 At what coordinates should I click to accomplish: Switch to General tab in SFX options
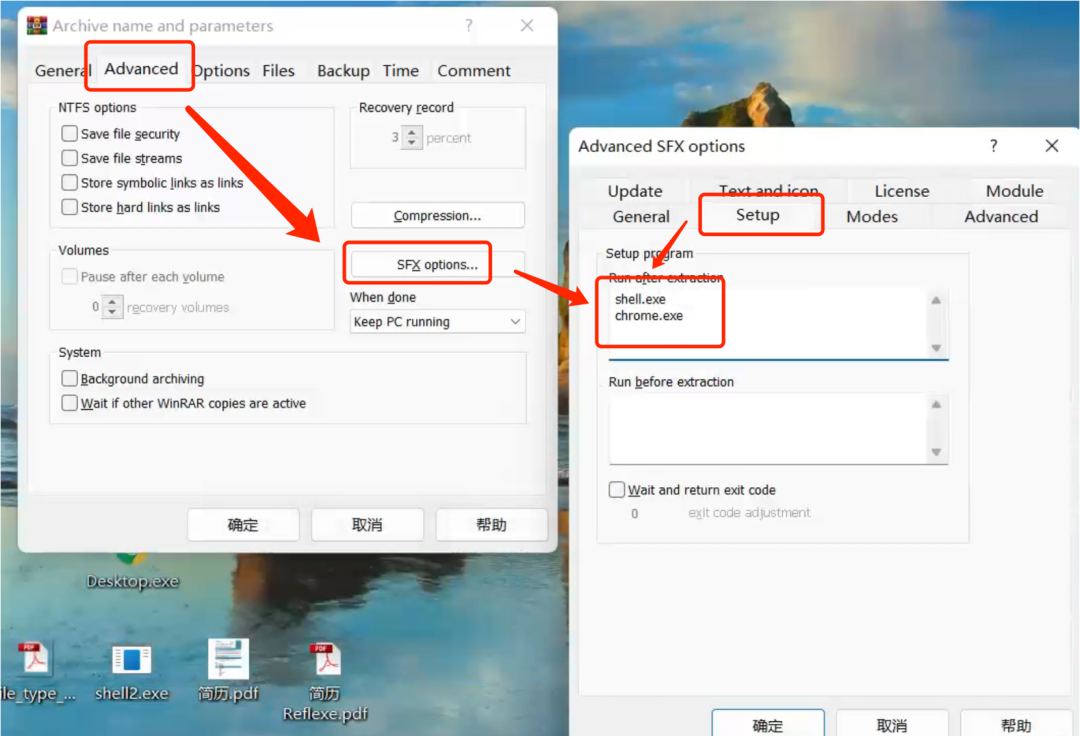coord(641,216)
